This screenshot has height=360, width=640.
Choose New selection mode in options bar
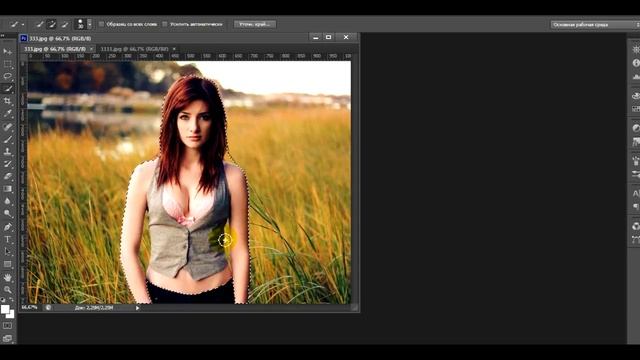(39, 24)
